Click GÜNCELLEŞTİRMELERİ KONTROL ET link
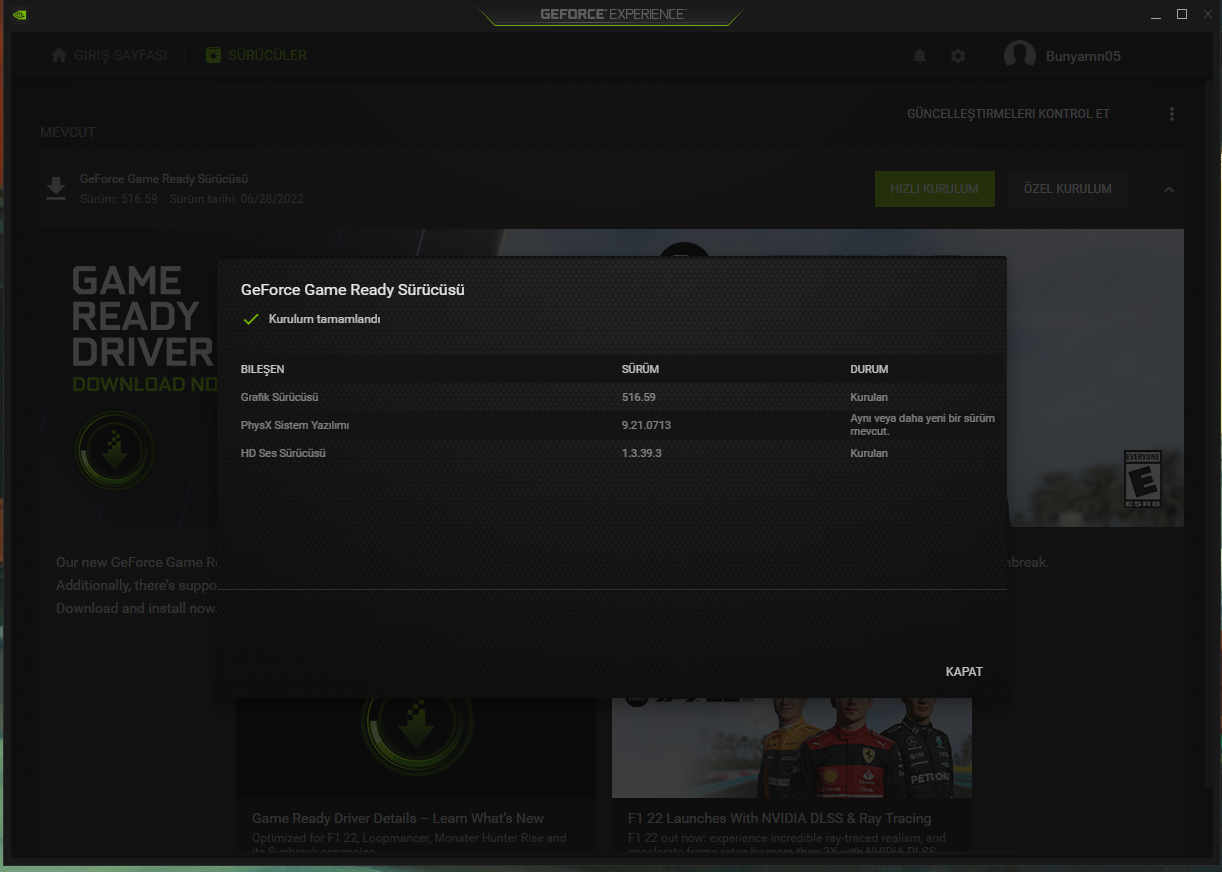The width and height of the screenshot is (1222, 872). point(1008,114)
